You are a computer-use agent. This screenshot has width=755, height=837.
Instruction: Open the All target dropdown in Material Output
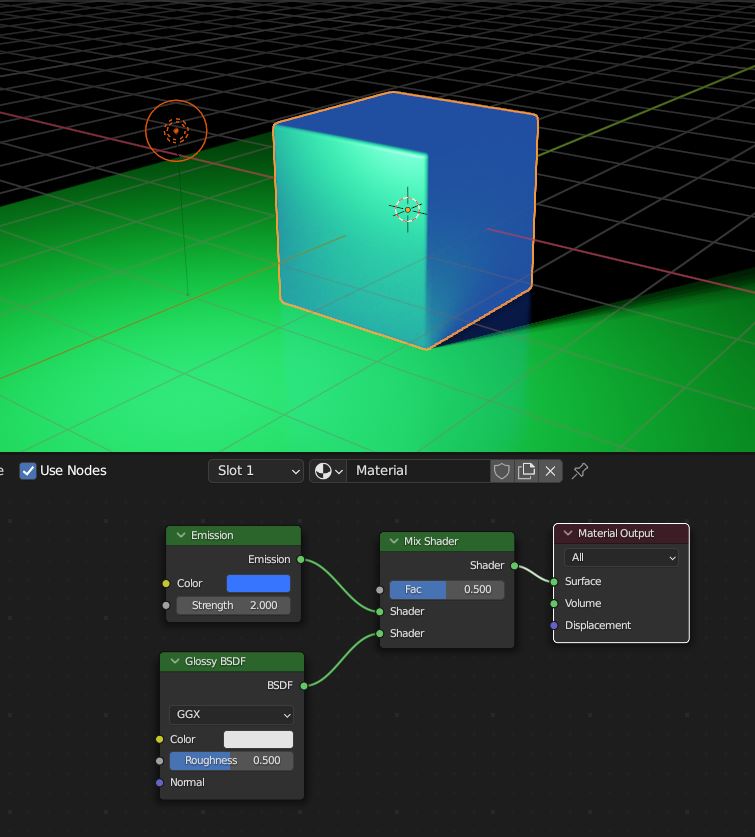click(621, 557)
